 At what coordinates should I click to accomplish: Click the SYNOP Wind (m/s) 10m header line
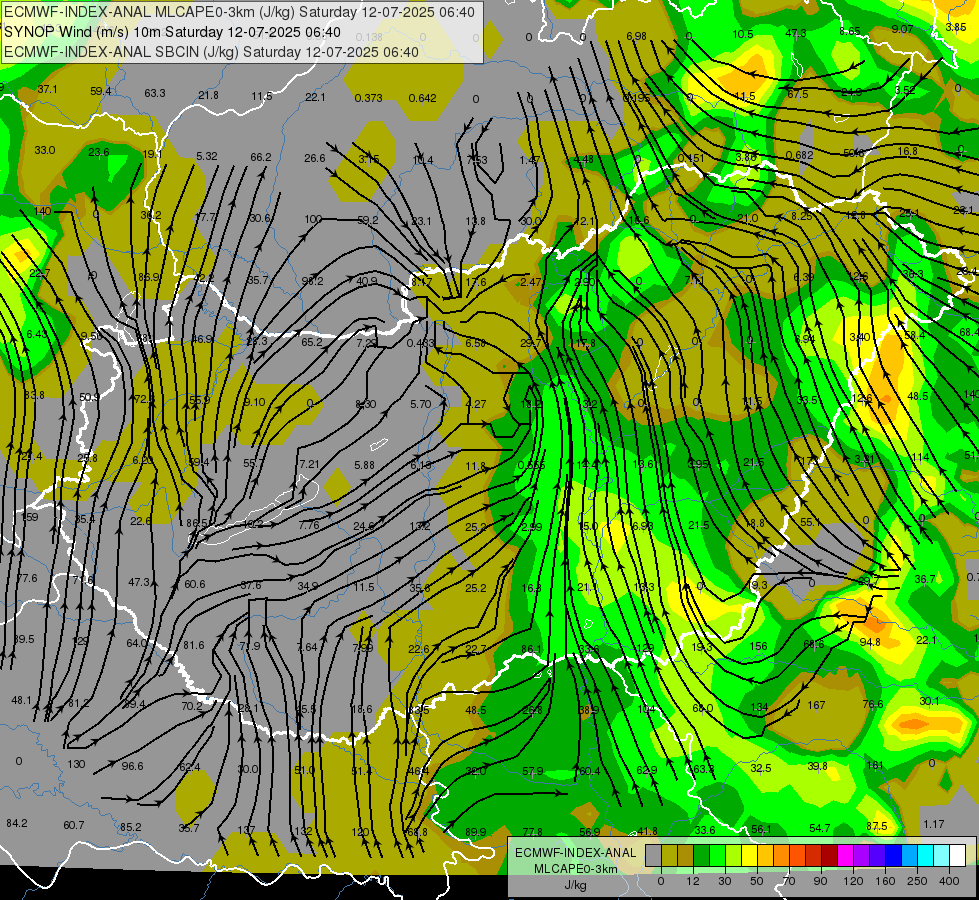172,32
